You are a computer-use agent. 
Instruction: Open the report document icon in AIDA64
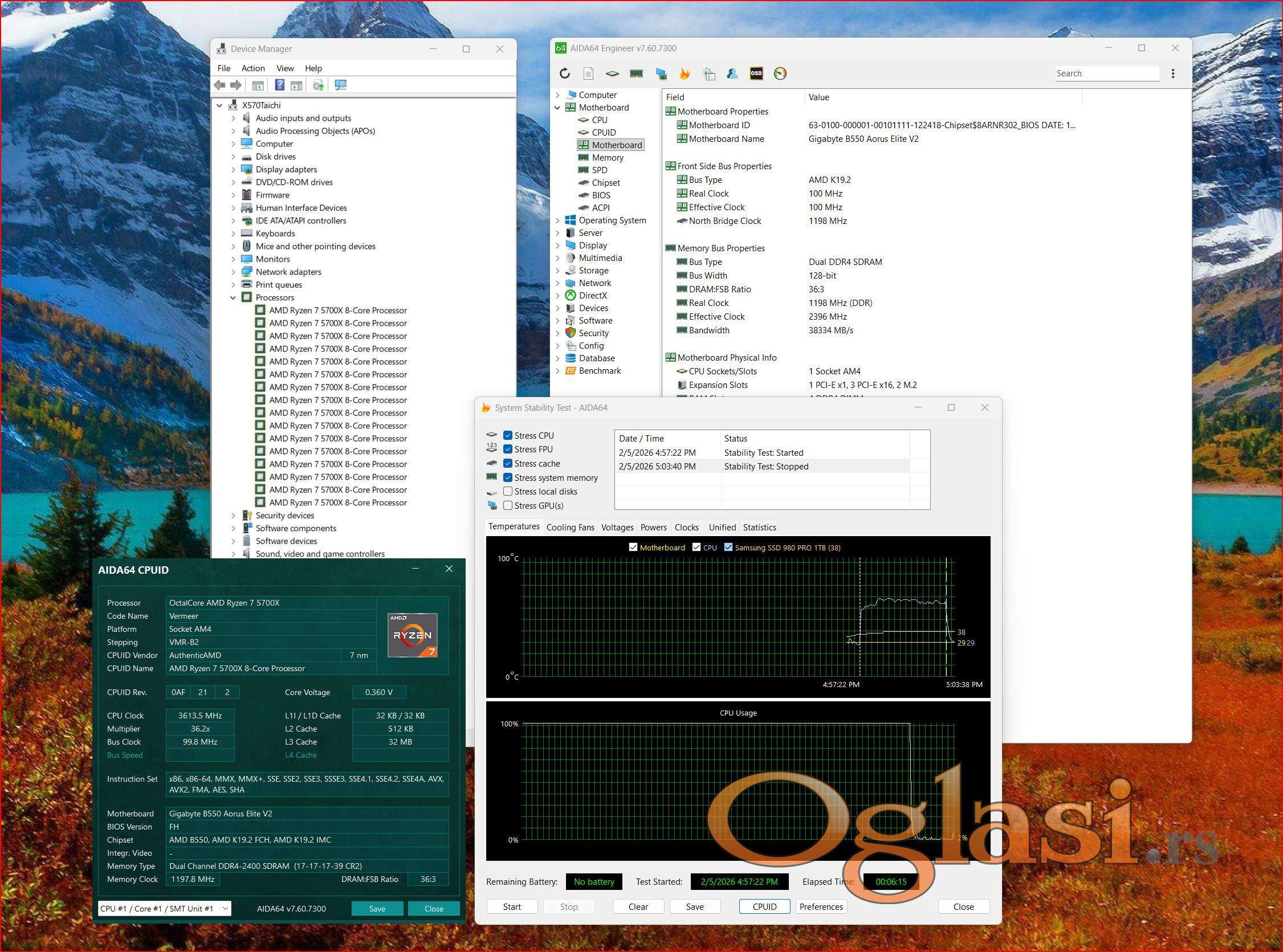(x=588, y=73)
